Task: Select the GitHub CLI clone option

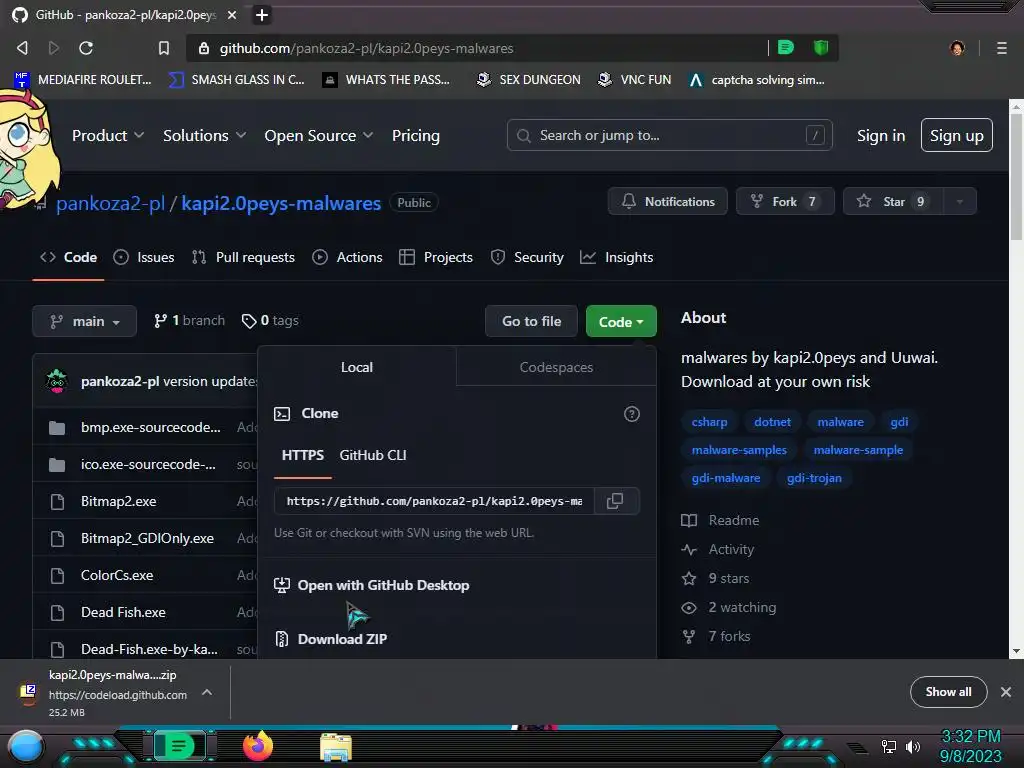Action: click(373, 455)
